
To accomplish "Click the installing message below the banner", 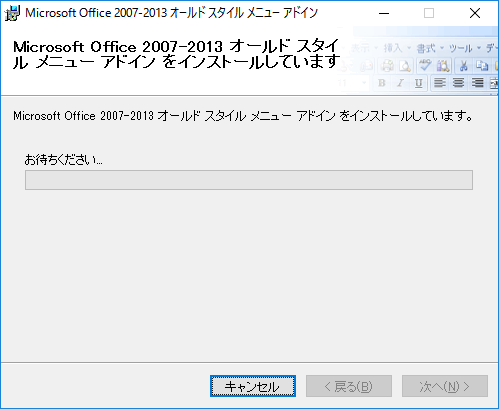I will [x=243, y=116].
